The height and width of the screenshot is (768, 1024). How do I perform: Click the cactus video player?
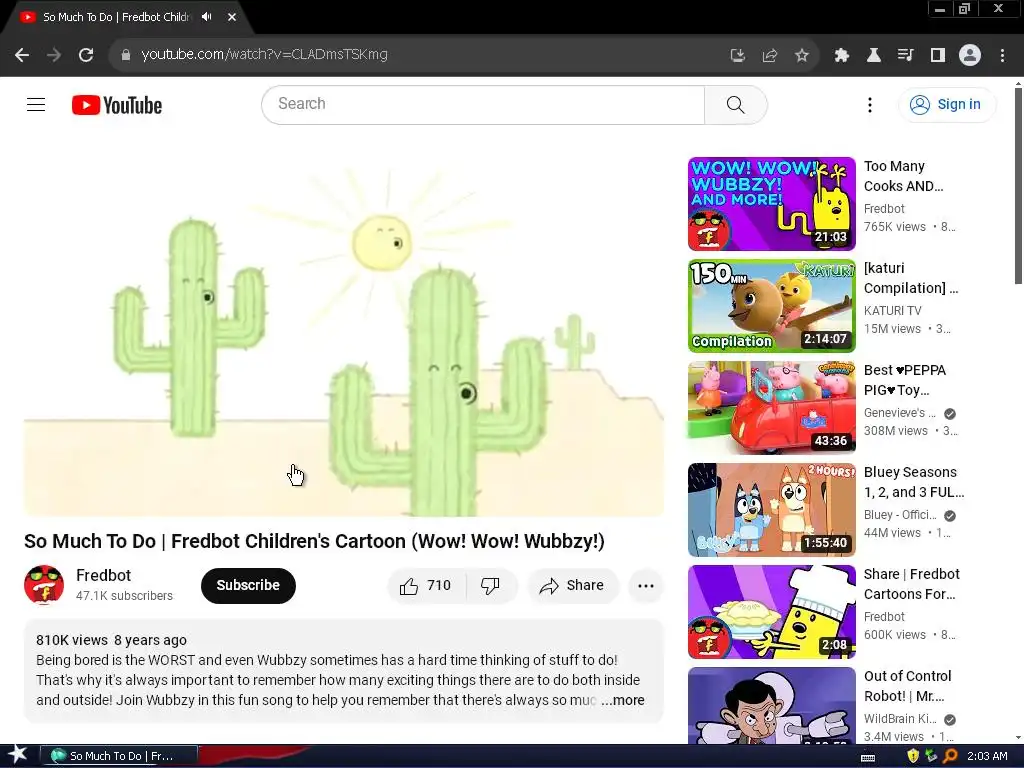tap(344, 336)
